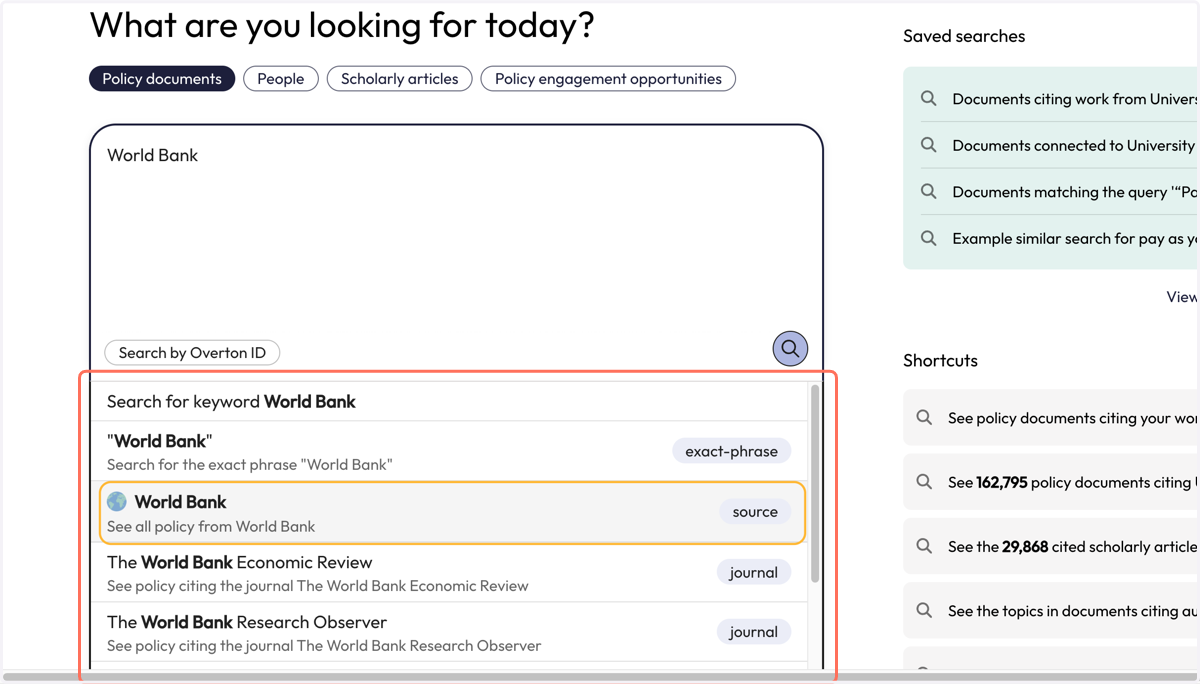The image size is (1200, 684).
Task: Open Policy engagement opportunities tab
Action: pos(608,79)
